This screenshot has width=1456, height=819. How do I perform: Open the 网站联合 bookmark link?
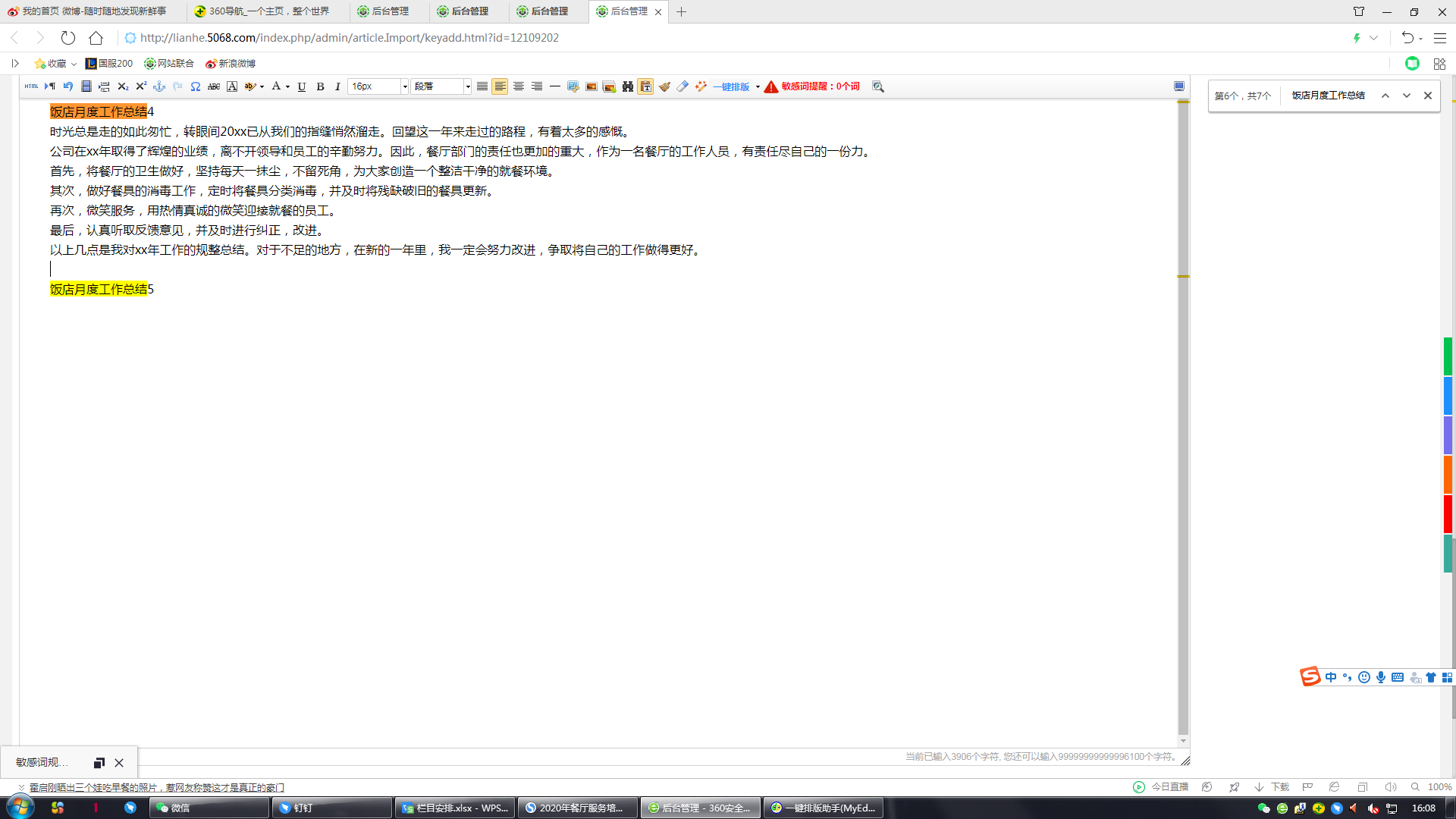(x=169, y=64)
